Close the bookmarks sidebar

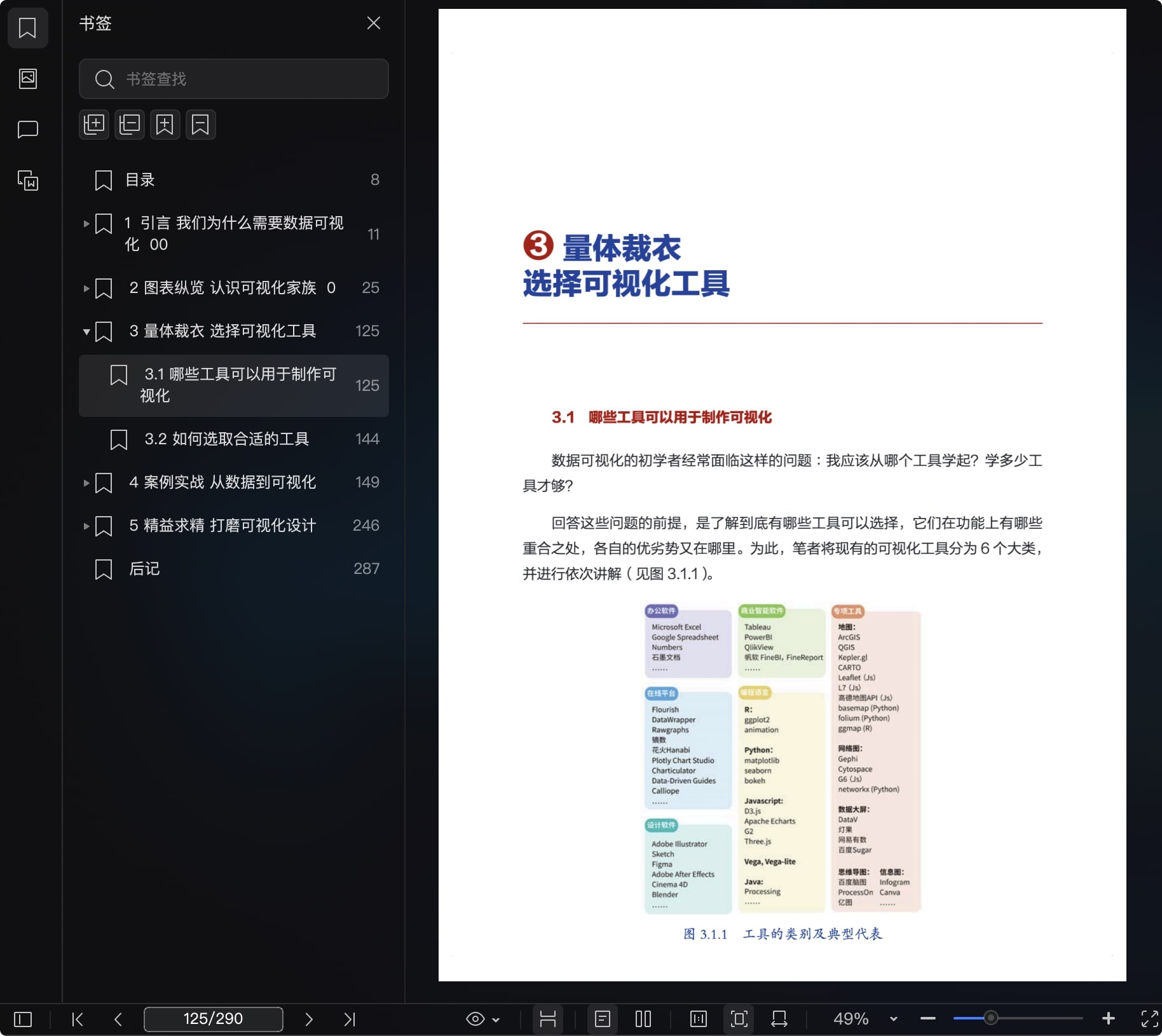click(x=374, y=24)
